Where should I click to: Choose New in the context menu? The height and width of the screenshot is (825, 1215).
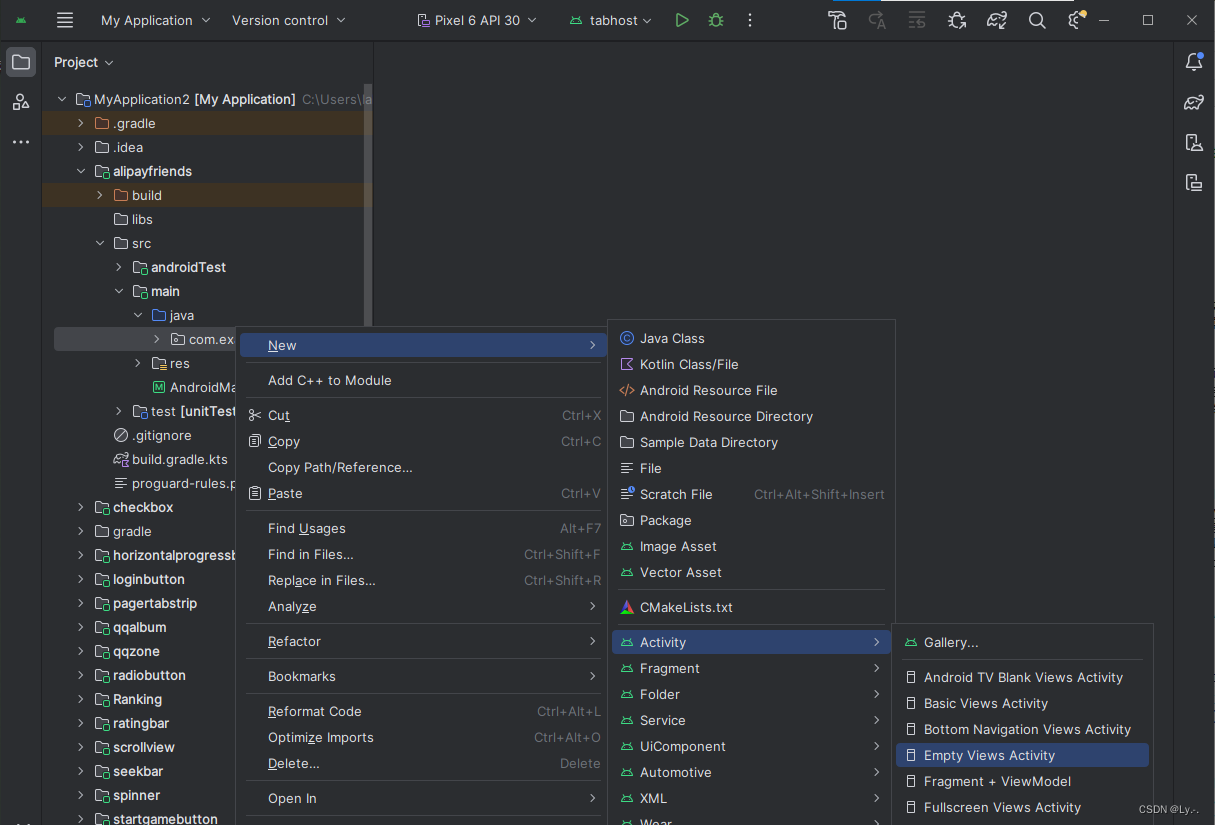tap(424, 345)
